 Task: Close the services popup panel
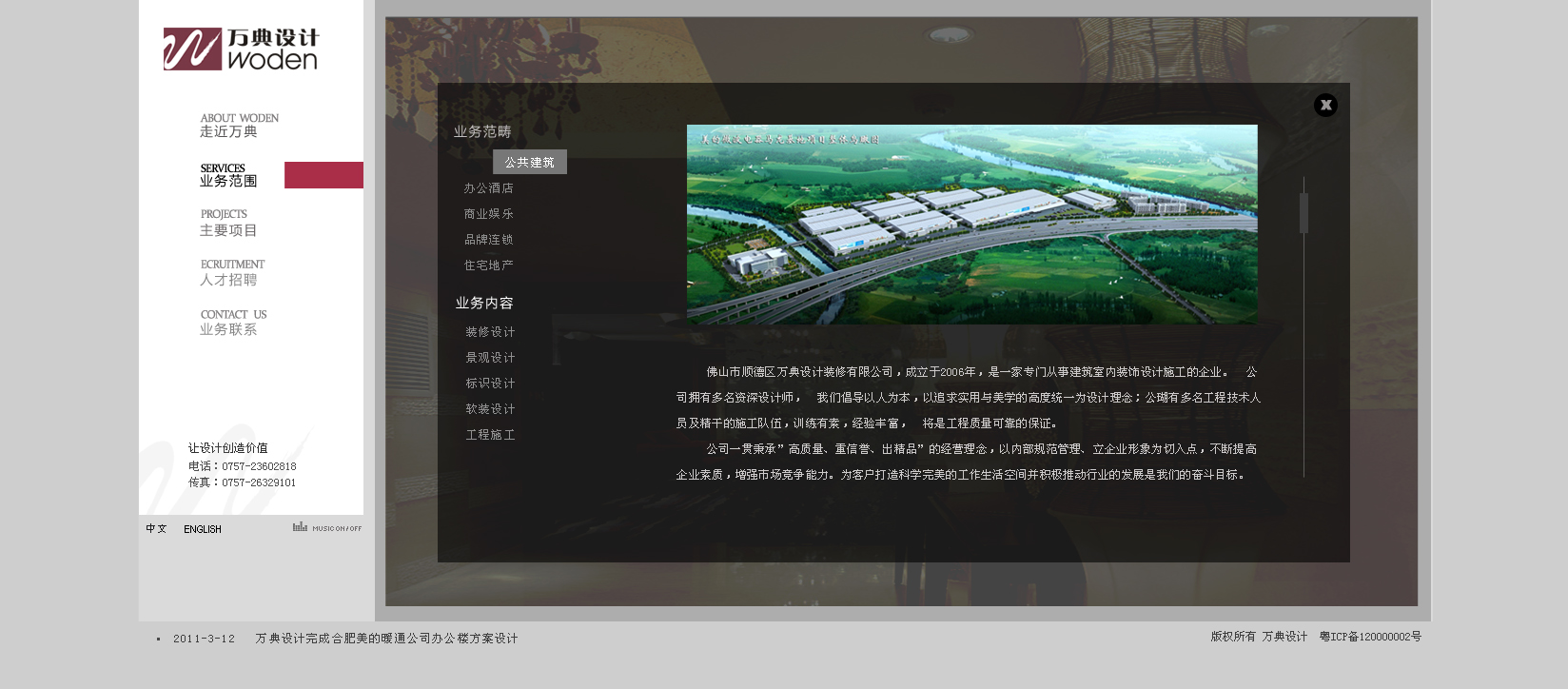(1325, 106)
